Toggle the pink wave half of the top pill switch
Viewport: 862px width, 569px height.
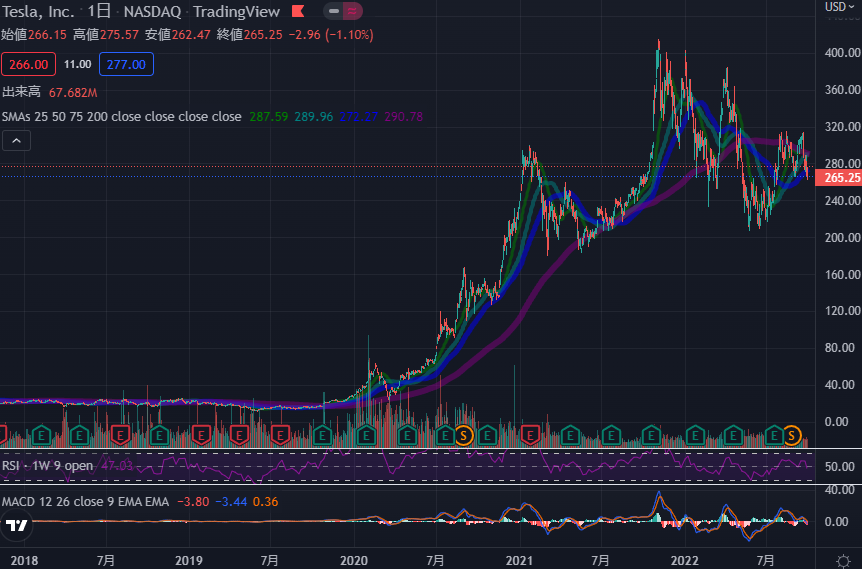[x=352, y=11]
